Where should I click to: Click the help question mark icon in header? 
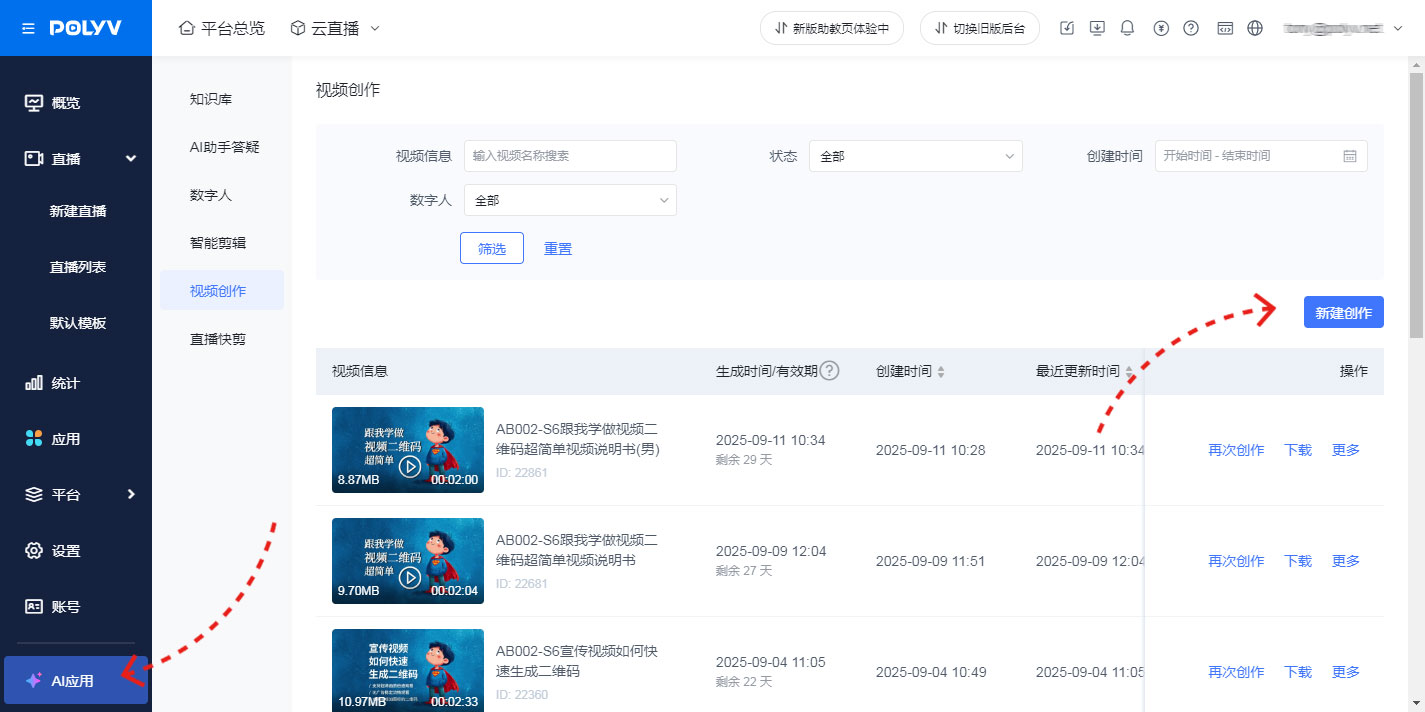1190,28
